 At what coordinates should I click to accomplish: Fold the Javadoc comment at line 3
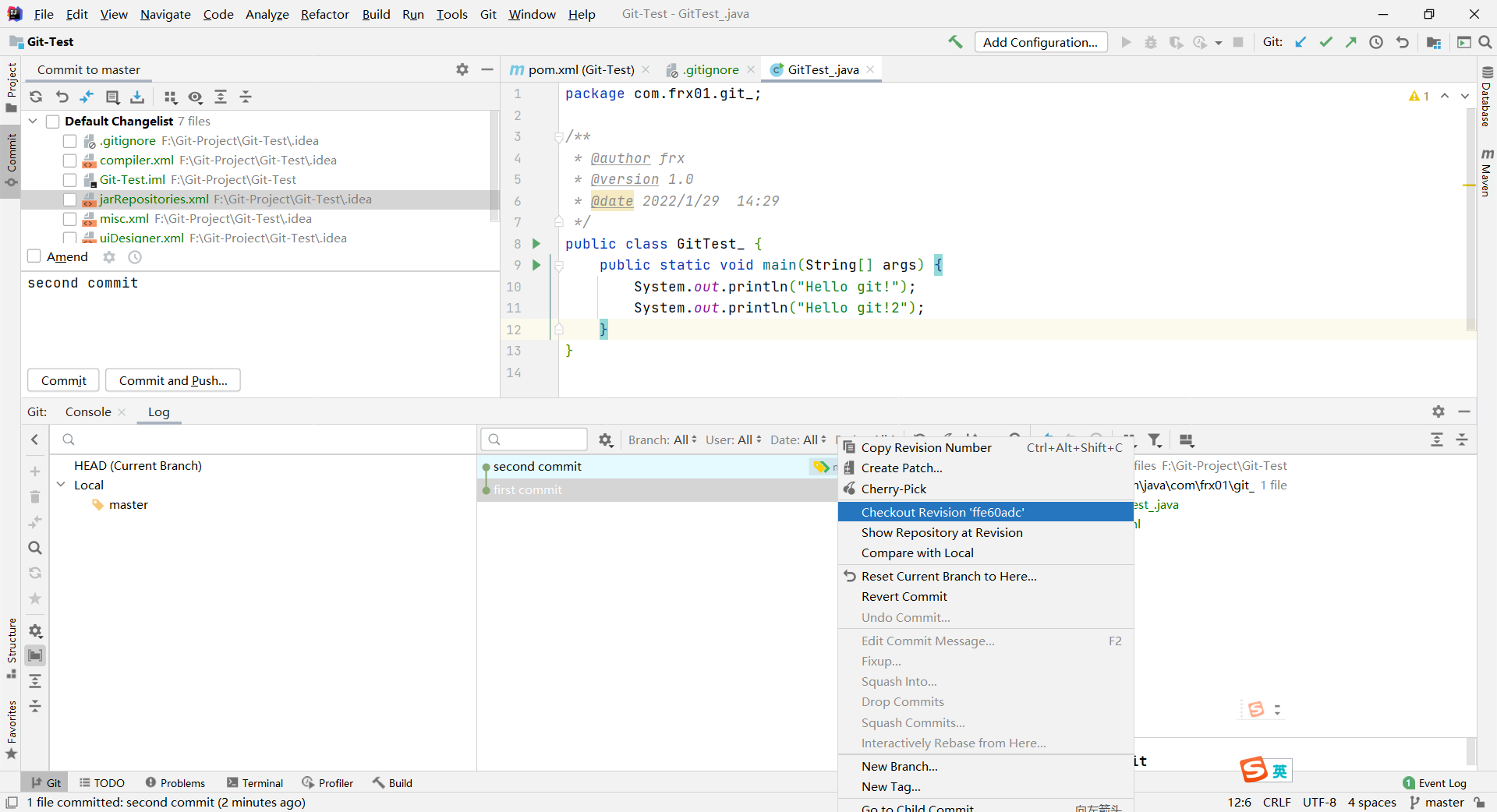pyautogui.click(x=558, y=137)
